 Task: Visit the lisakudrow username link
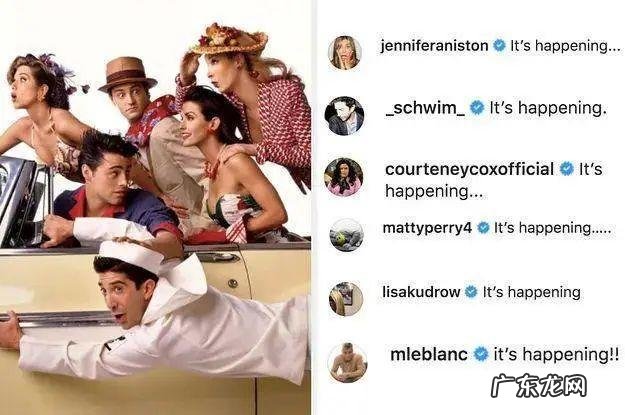coord(421,292)
